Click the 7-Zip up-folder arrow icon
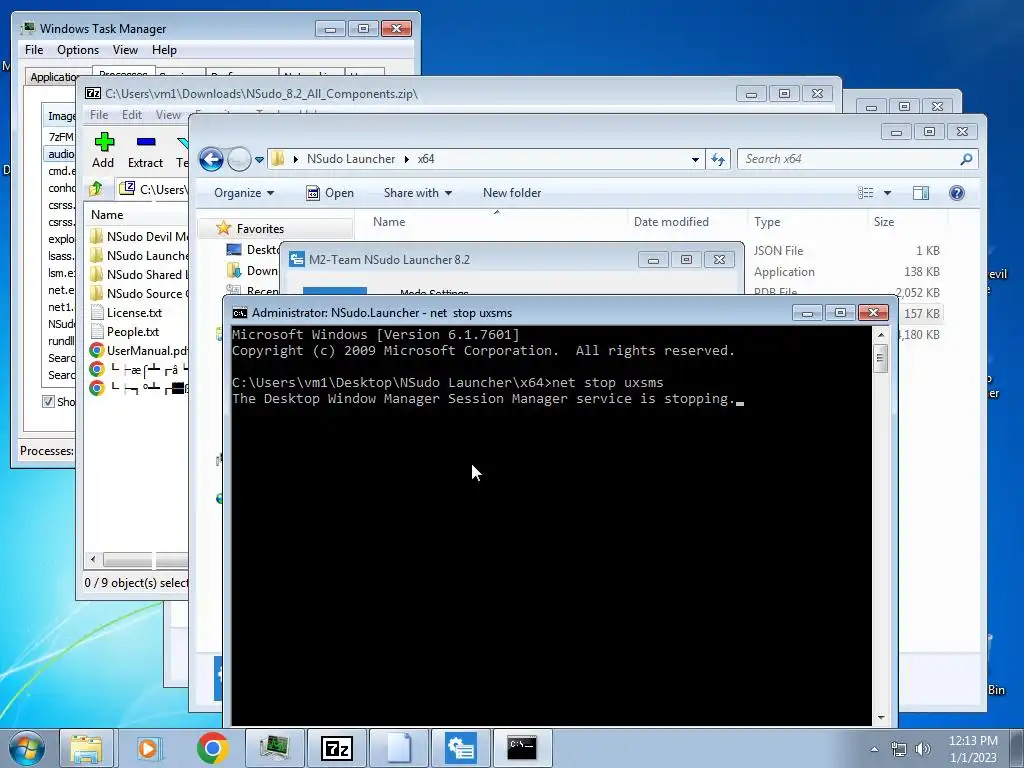Screen dimensions: 1024x768 pos(96,189)
